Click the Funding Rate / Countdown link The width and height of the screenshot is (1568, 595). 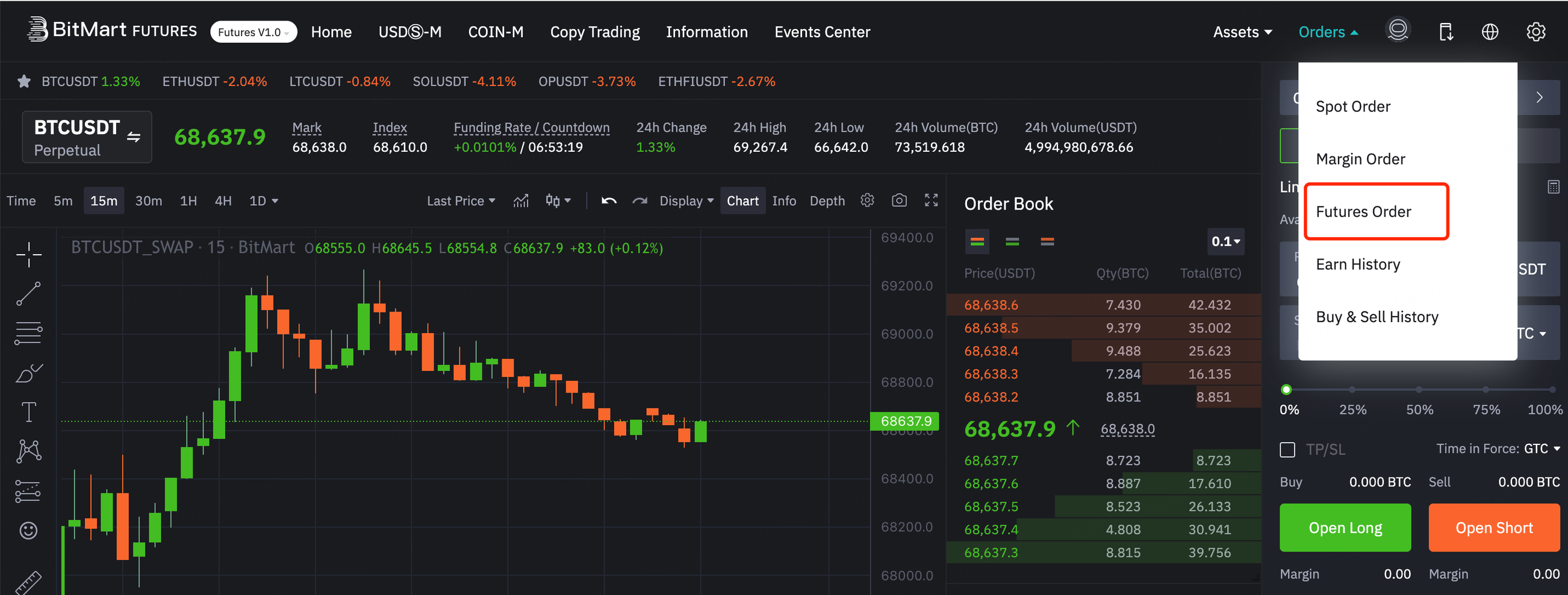(531, 127)
